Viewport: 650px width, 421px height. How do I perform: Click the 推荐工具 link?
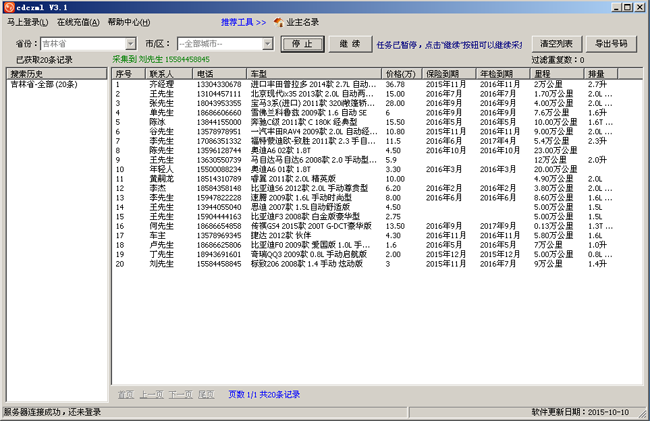point(243,21)
